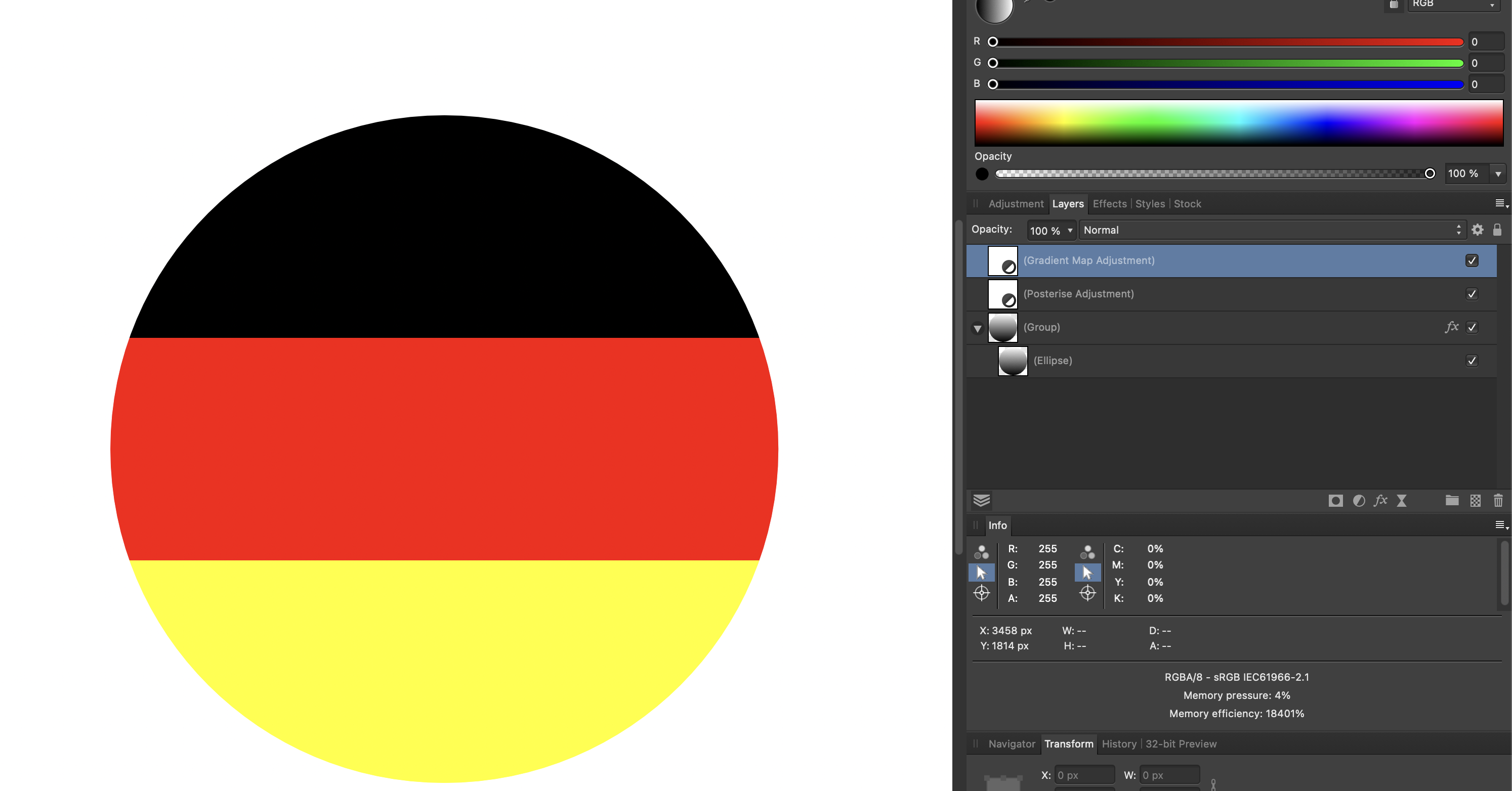Viewport: 1512px width, 791px height.
Task: Toggle visibility checkbox of the Group layer
Action: (1472, 327)
